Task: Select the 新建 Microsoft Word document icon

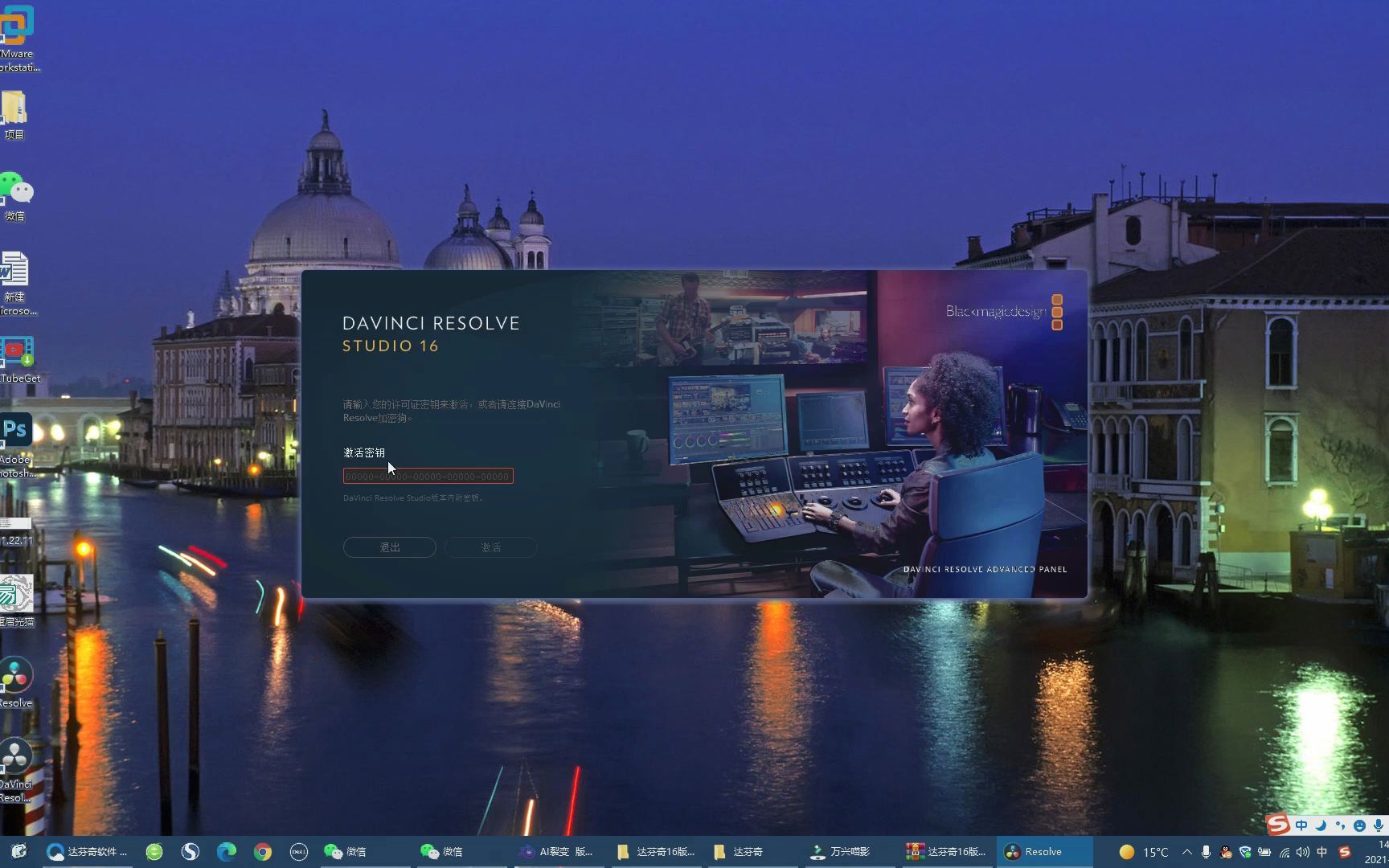Action: tap(16, 283)
